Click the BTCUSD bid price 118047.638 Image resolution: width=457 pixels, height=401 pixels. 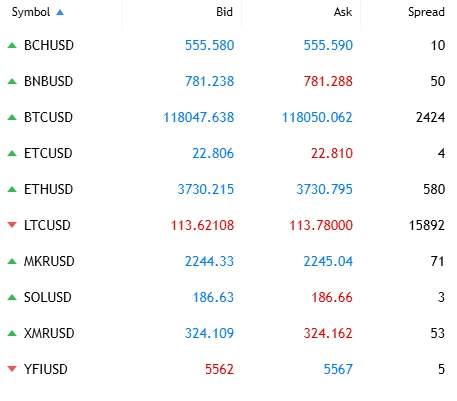(x=199, y=117)
